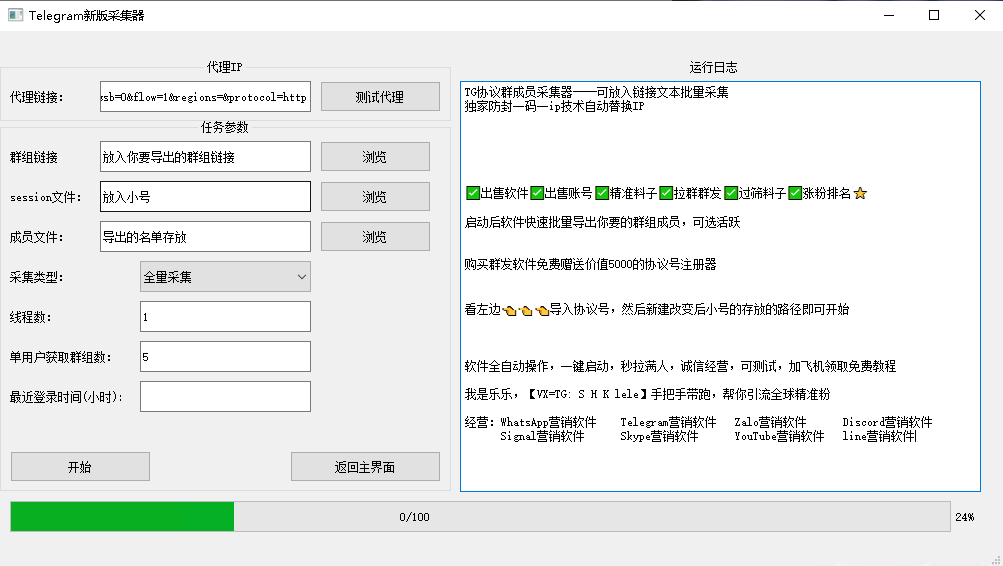Click log text 'Skype营销软件'
Image resolution: width=1003 pixels, height=566 pixels.
coord(659,436)
